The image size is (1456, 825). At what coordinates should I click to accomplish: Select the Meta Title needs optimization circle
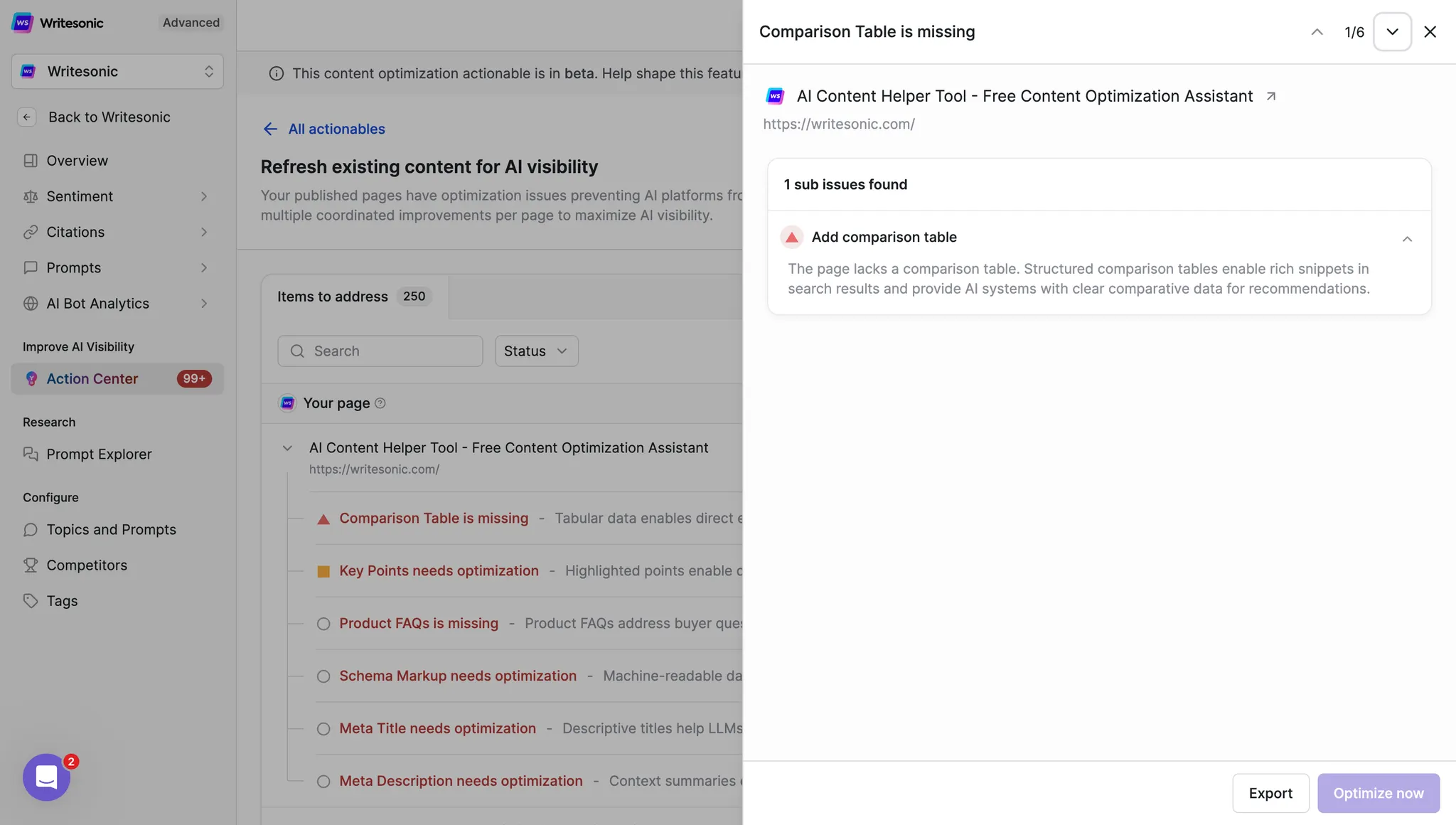click(x=323, y=729)
